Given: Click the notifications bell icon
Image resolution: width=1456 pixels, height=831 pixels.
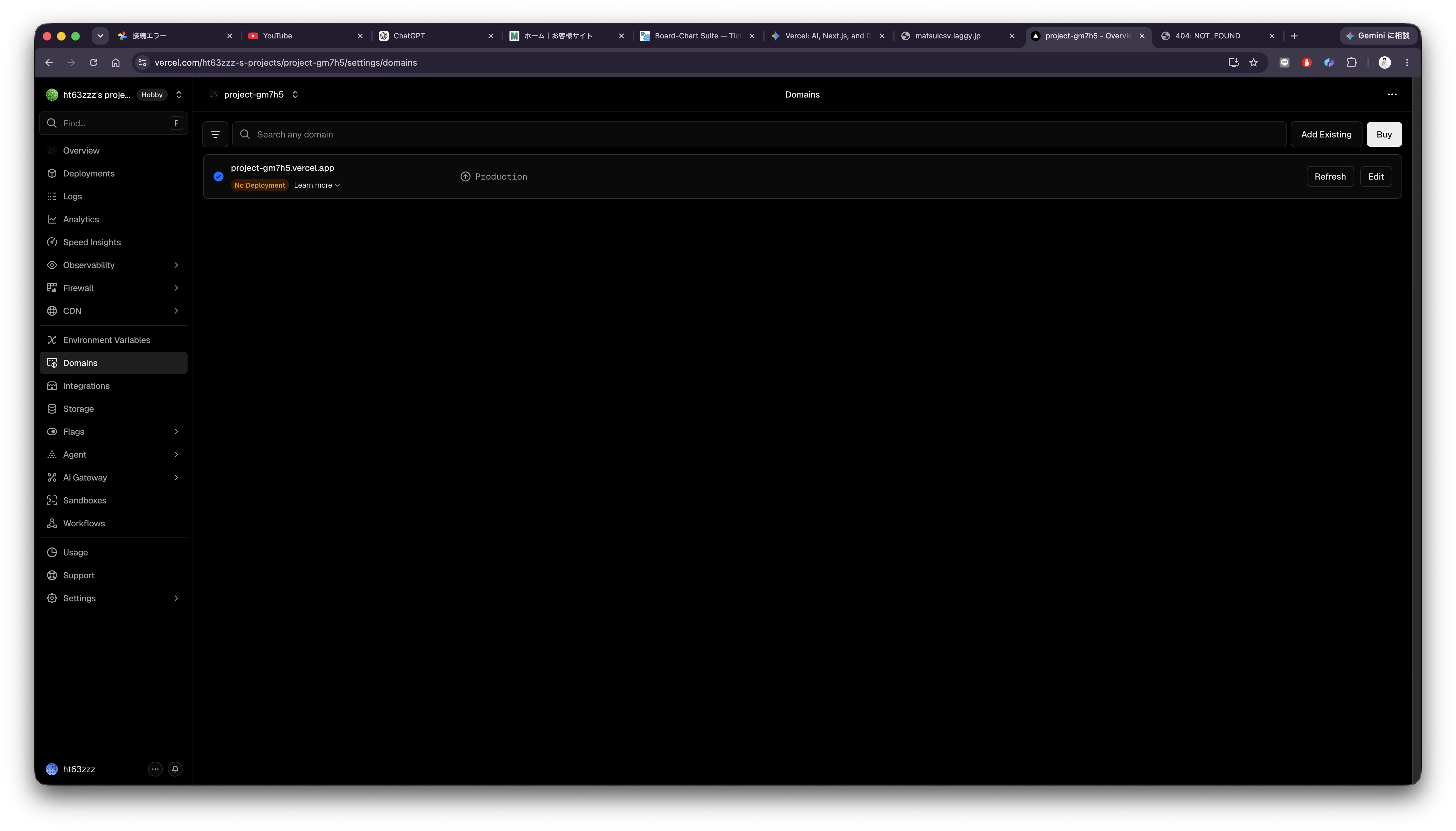Looking at the screenshot, I should (175, 769).
